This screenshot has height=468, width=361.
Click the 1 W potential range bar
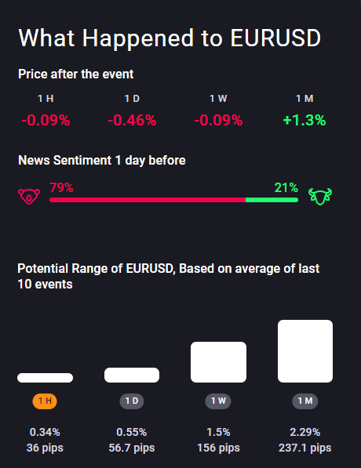(219, 362)
